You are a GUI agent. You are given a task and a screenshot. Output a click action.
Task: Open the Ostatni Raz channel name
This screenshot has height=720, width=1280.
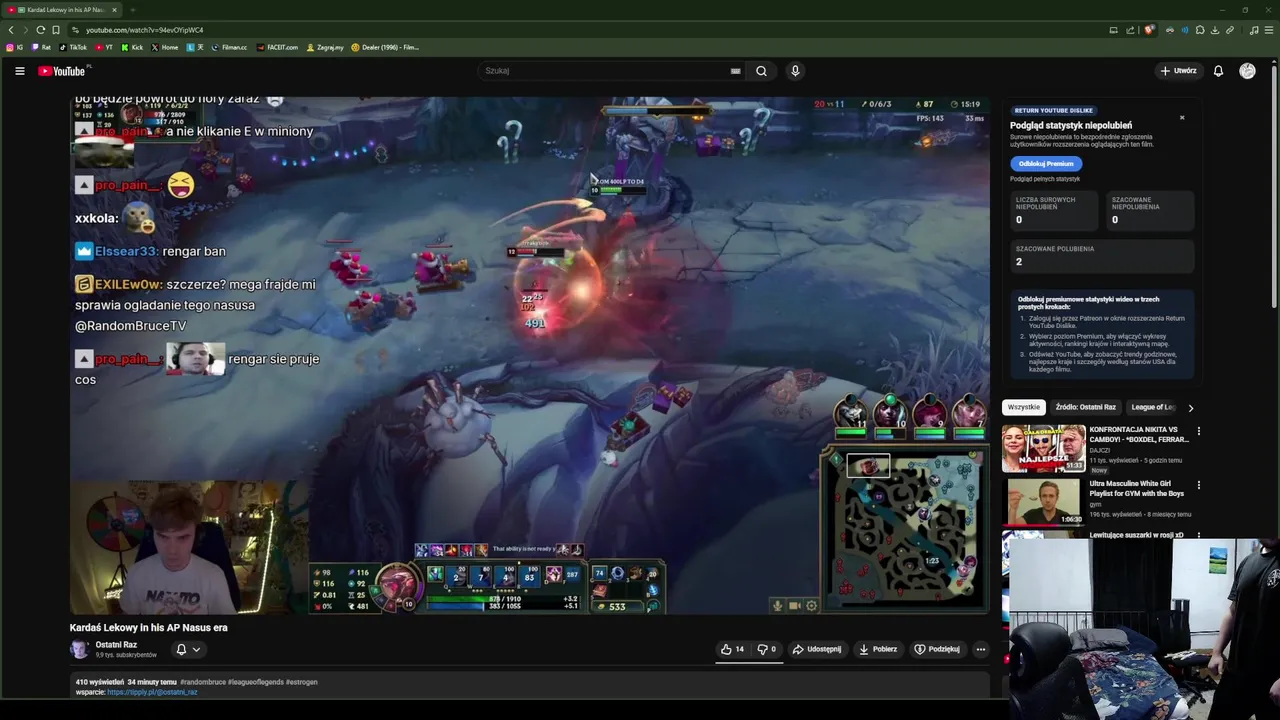point(116,645)
